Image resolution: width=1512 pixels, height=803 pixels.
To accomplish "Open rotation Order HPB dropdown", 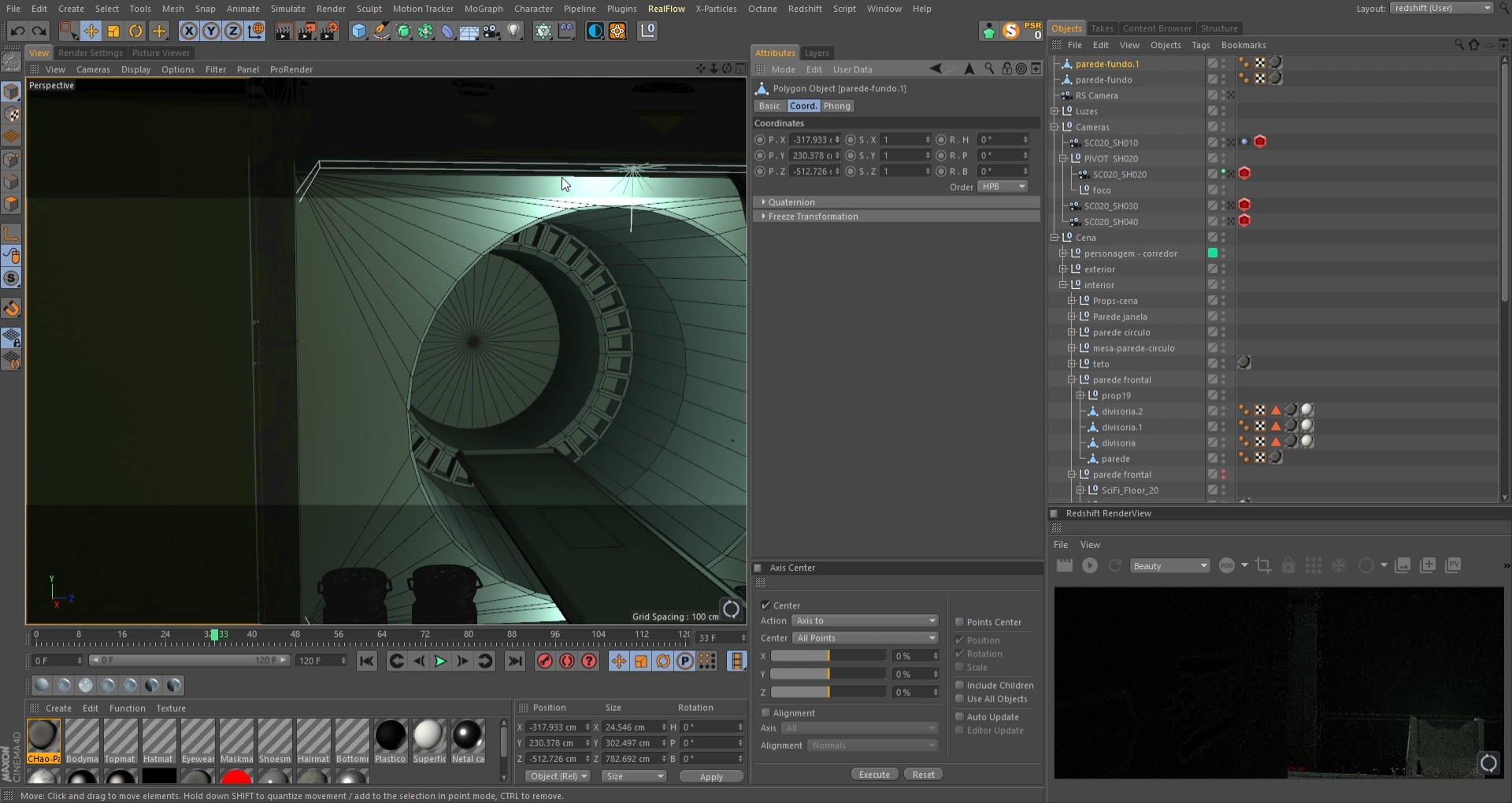I will pos(1003,187).
